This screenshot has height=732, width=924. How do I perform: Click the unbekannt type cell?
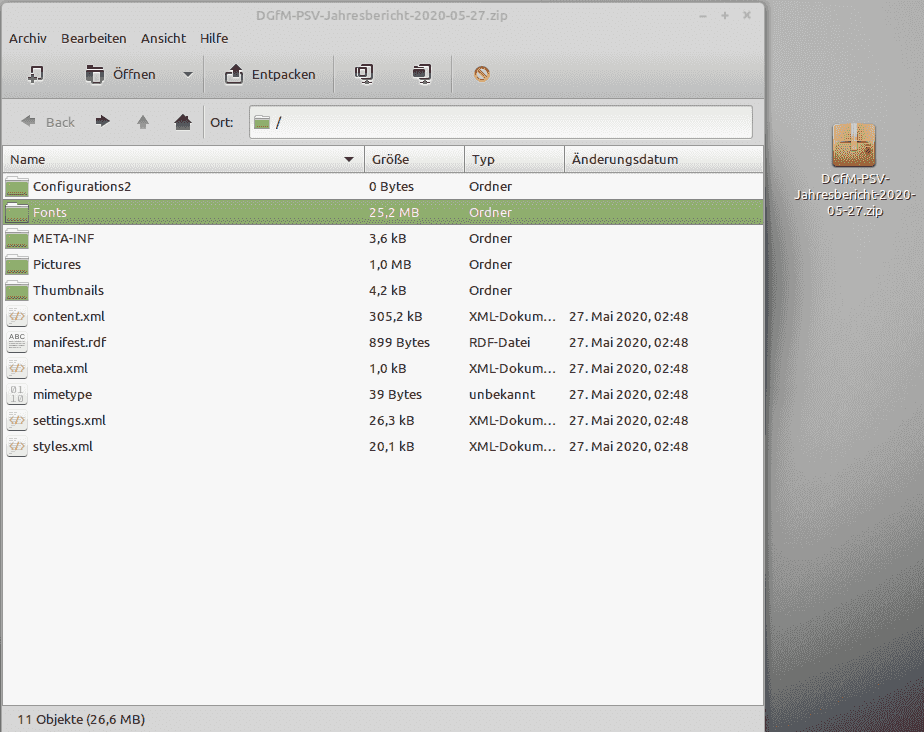502,394
